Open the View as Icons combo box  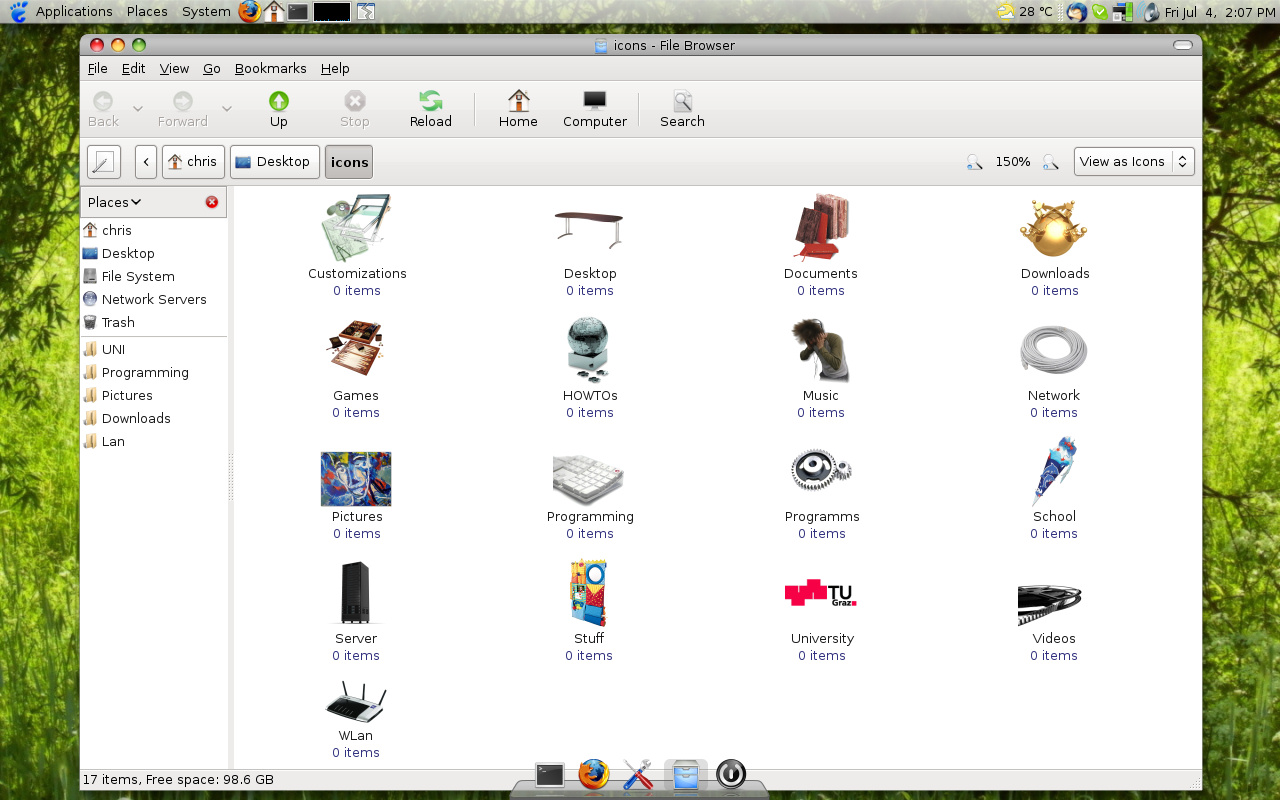tap(1134, 161)
